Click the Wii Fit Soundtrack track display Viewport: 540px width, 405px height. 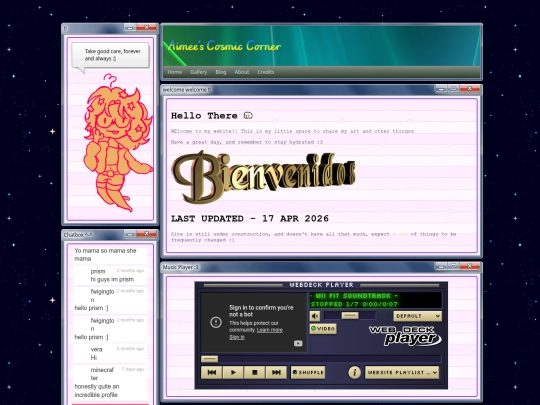point(375,300)
